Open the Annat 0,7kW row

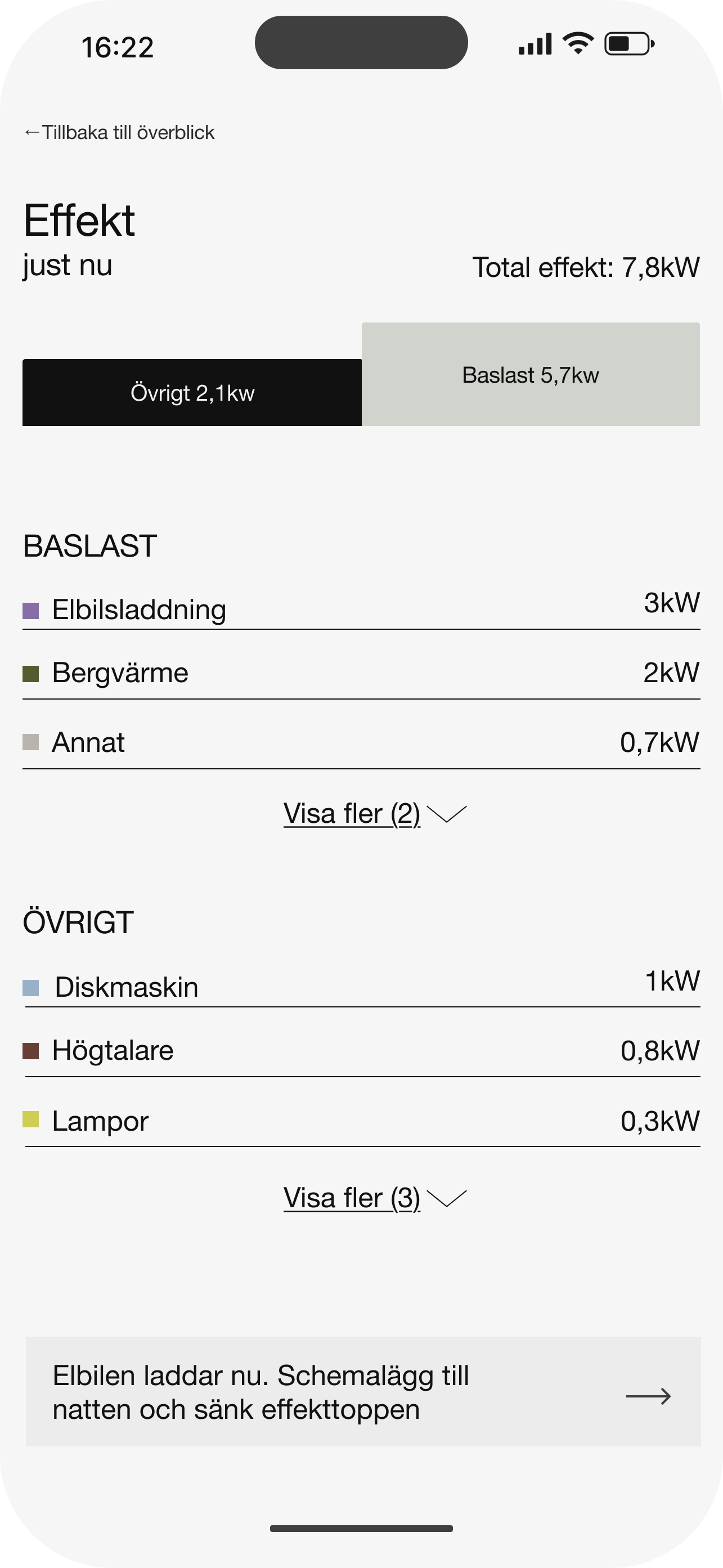(x=361, y=742)
